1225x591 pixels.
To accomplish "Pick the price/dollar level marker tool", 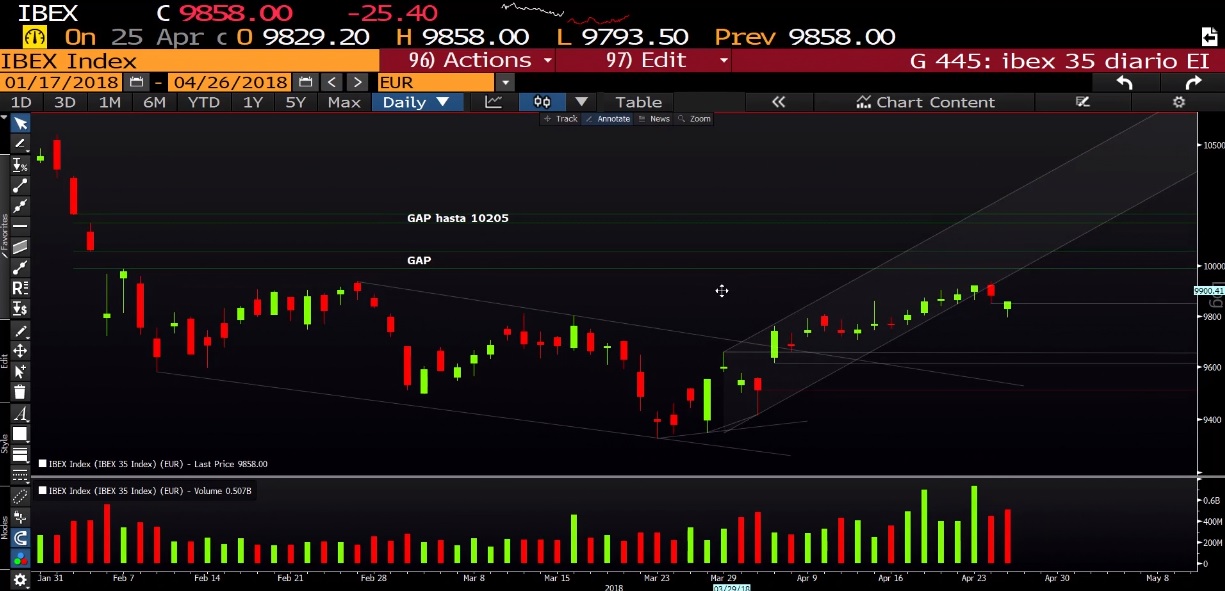I will pos(20,308).
